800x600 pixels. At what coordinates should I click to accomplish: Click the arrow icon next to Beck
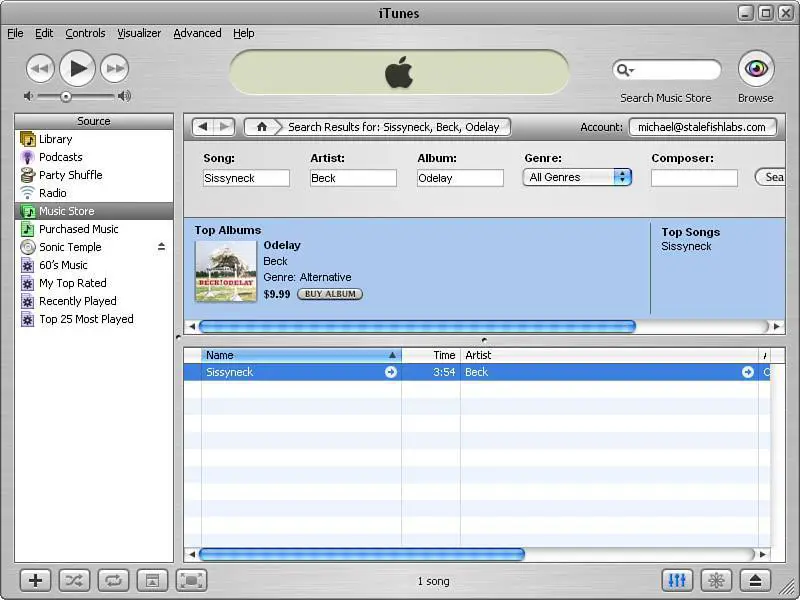tap(748, 372)
